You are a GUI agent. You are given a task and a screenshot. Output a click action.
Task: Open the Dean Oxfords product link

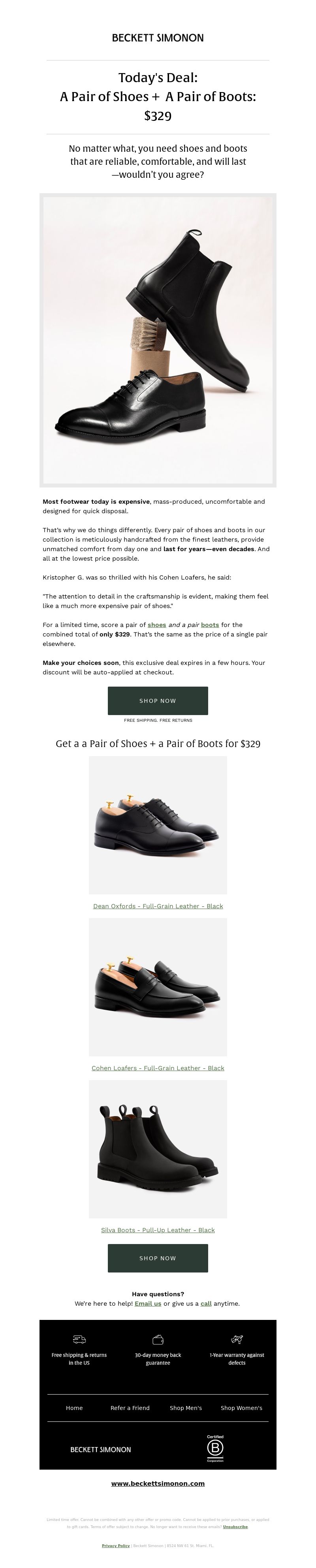(x=158, y=906)
